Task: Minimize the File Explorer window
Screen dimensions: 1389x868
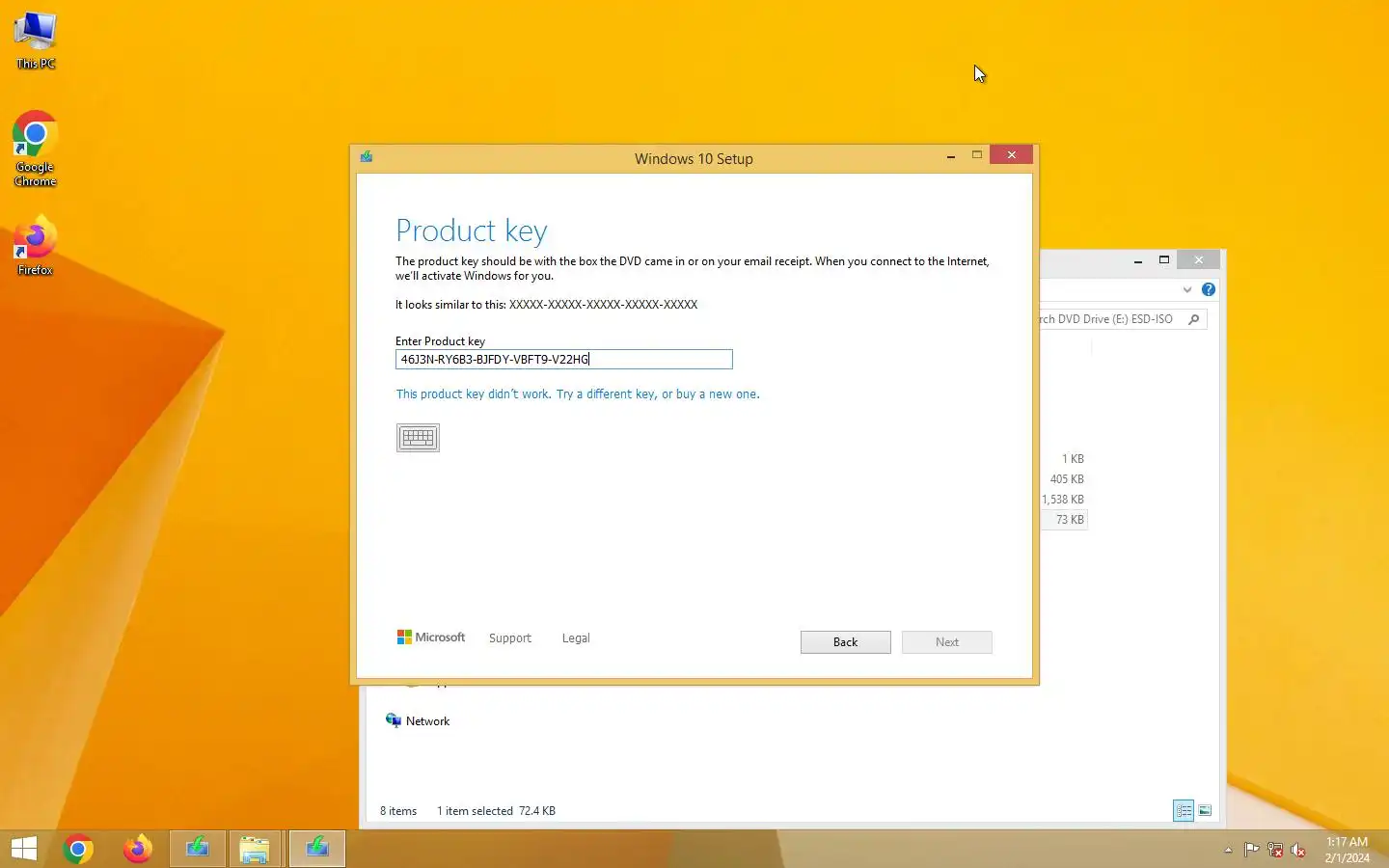Action: pos(1138,260)
